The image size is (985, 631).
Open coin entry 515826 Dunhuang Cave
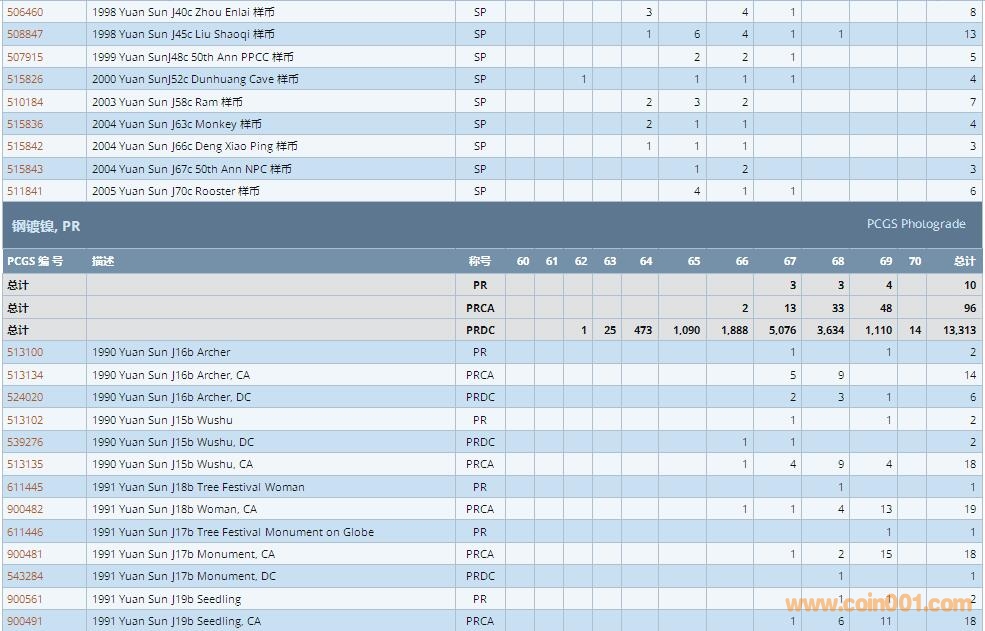point(25,79)
